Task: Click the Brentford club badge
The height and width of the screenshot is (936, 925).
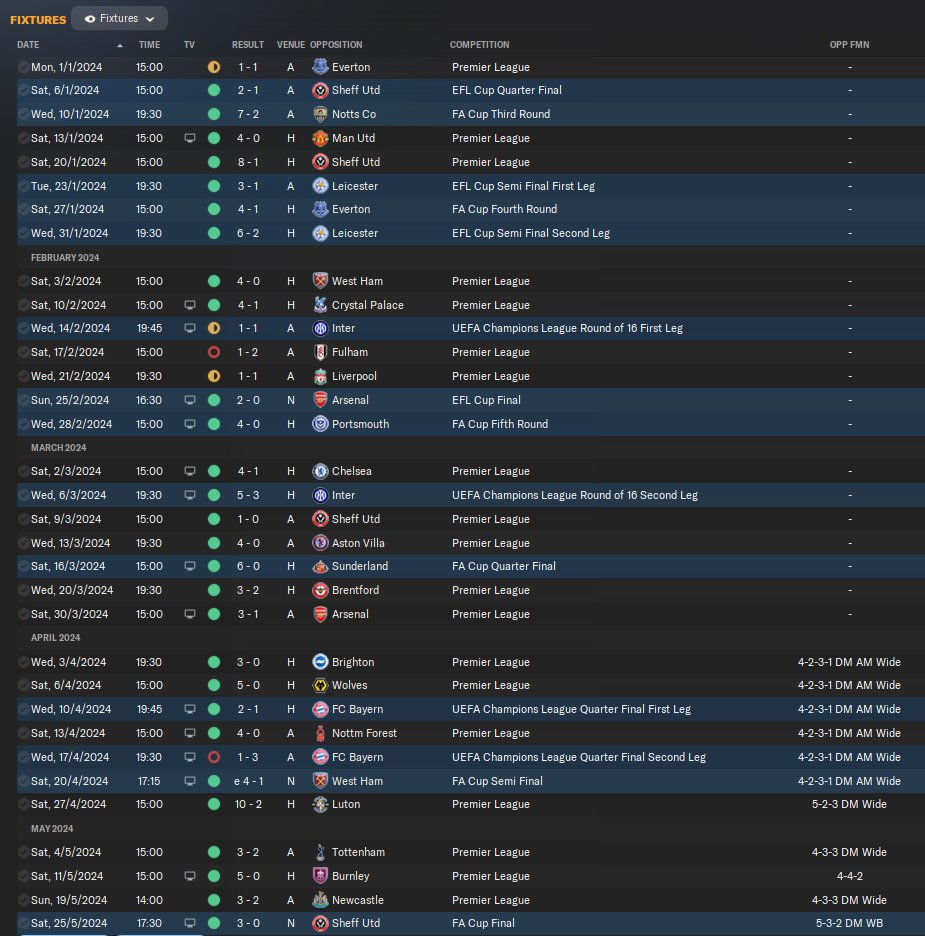Action: tap(320, 590)
